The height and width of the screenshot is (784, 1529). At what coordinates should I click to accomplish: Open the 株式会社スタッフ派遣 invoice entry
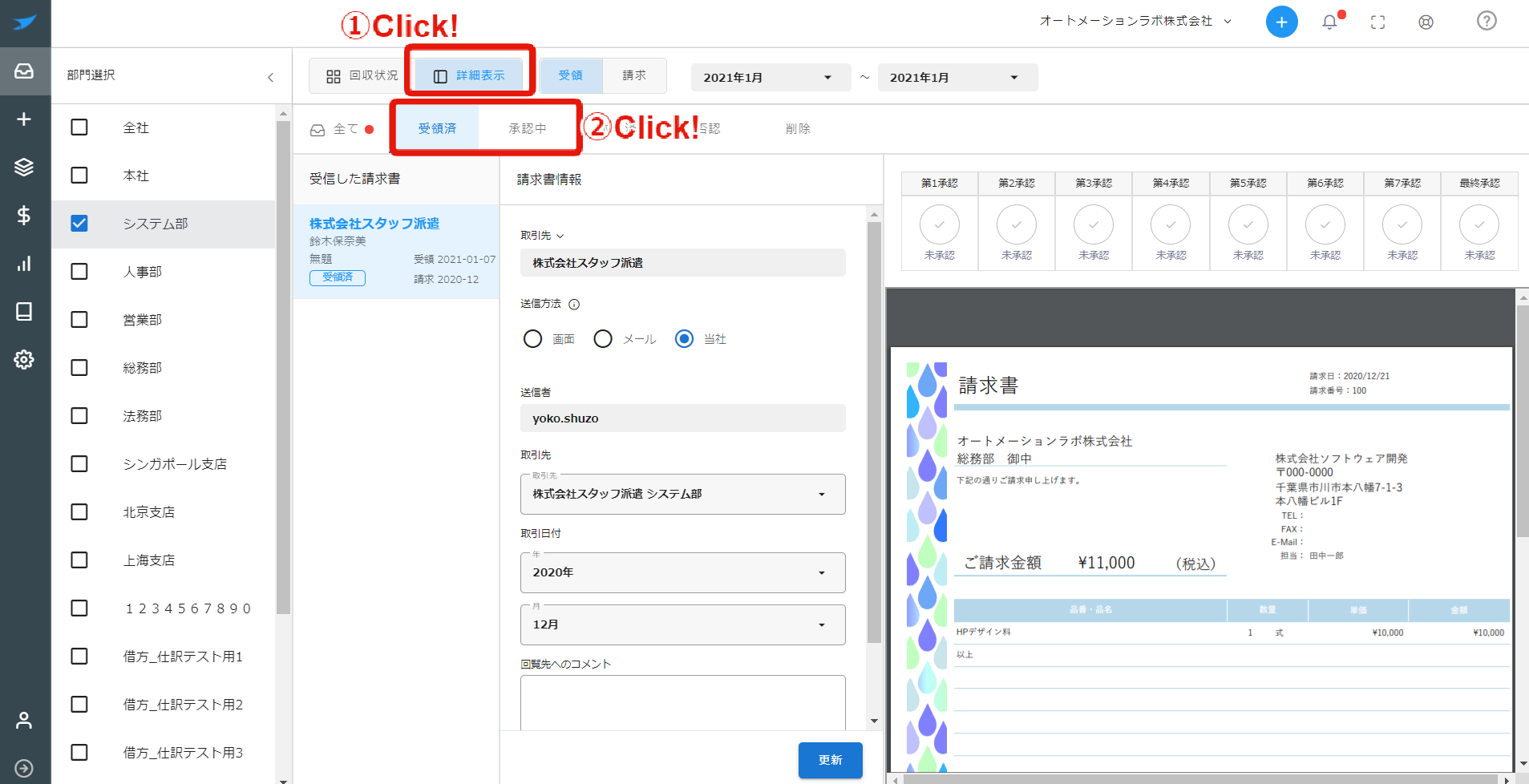click(396, 252)
